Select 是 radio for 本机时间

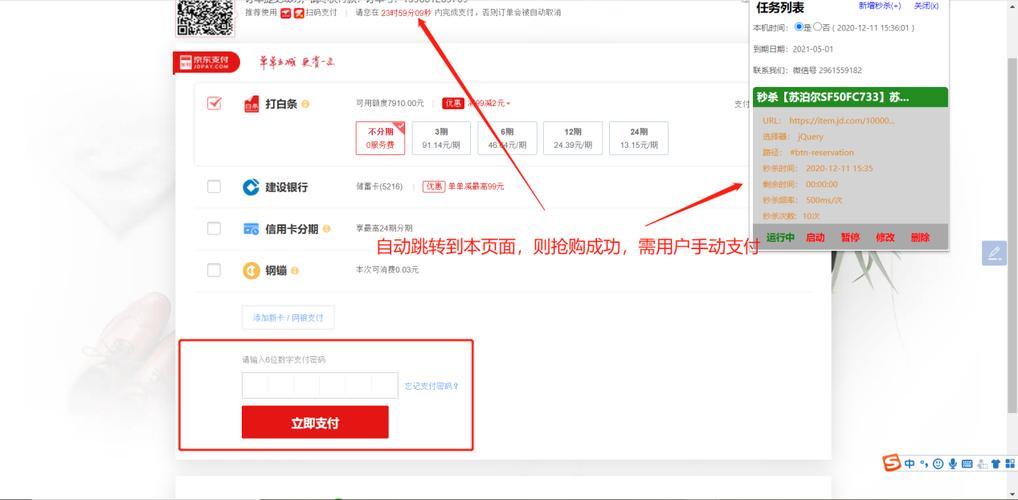799,27
